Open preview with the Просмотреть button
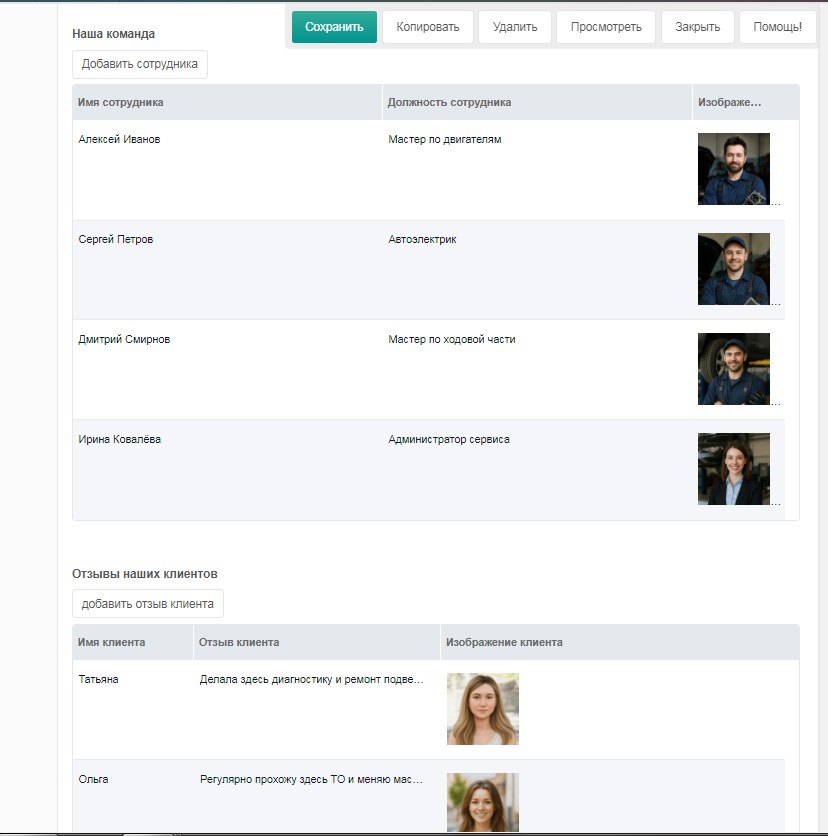 (x=605, y=27)
